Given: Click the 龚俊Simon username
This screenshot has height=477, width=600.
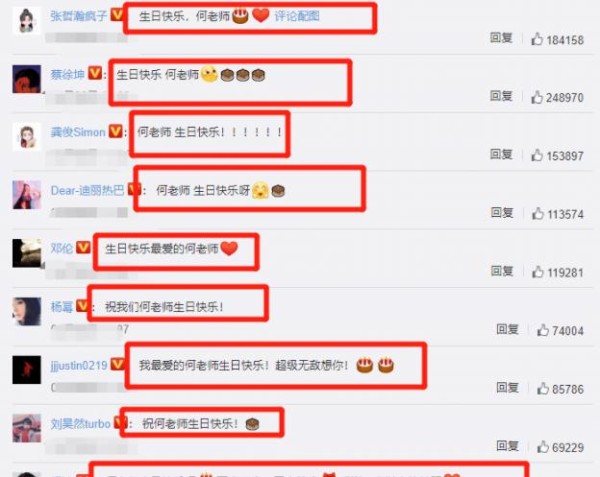Looking at the screenshot, I should (78, 132).
